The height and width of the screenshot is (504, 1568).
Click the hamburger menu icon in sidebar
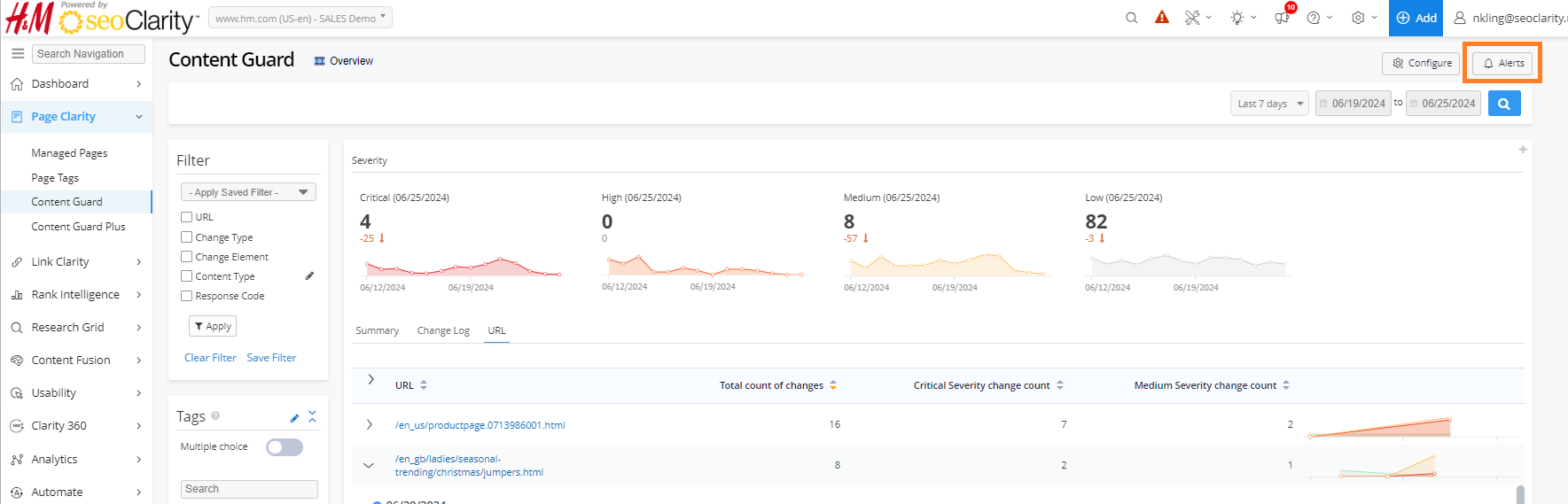click(x=18, y=54)
